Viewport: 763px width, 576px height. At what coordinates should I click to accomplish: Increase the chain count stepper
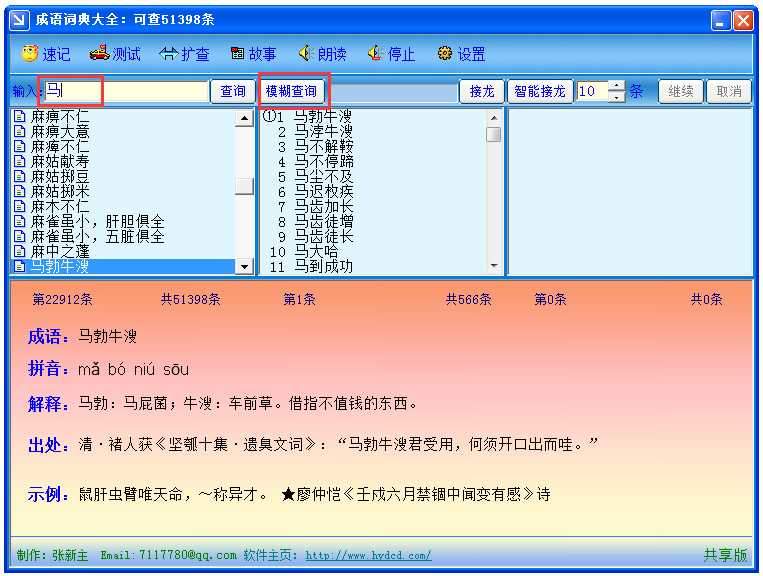point(617,86)
